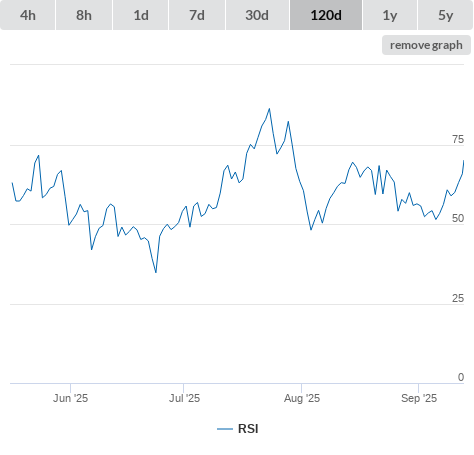Viewport: 474px width, 455px height.
Task: Click the remove graph button
Action: coord(426,45)
